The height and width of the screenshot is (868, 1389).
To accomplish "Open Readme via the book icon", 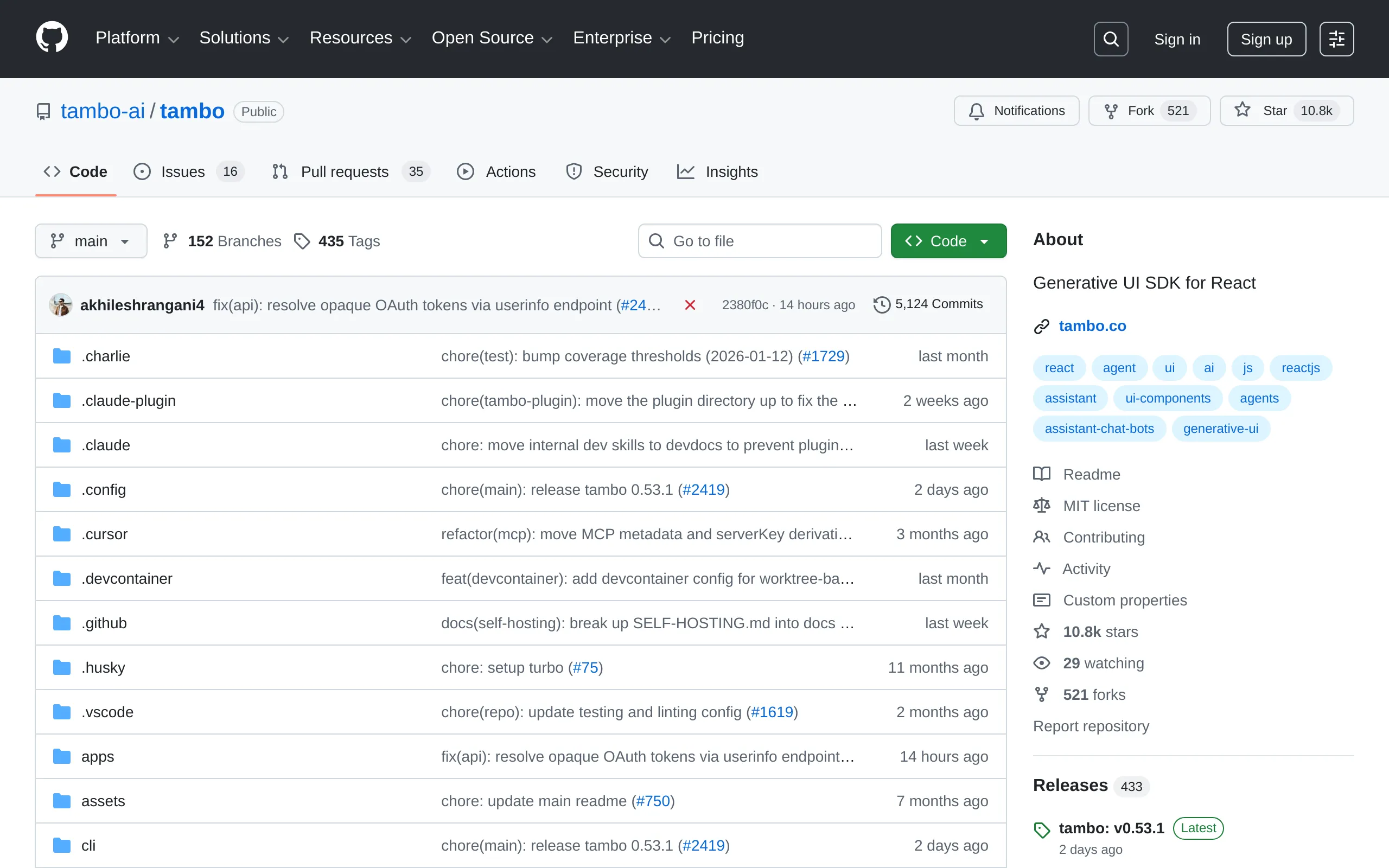I will [1041, 474].
